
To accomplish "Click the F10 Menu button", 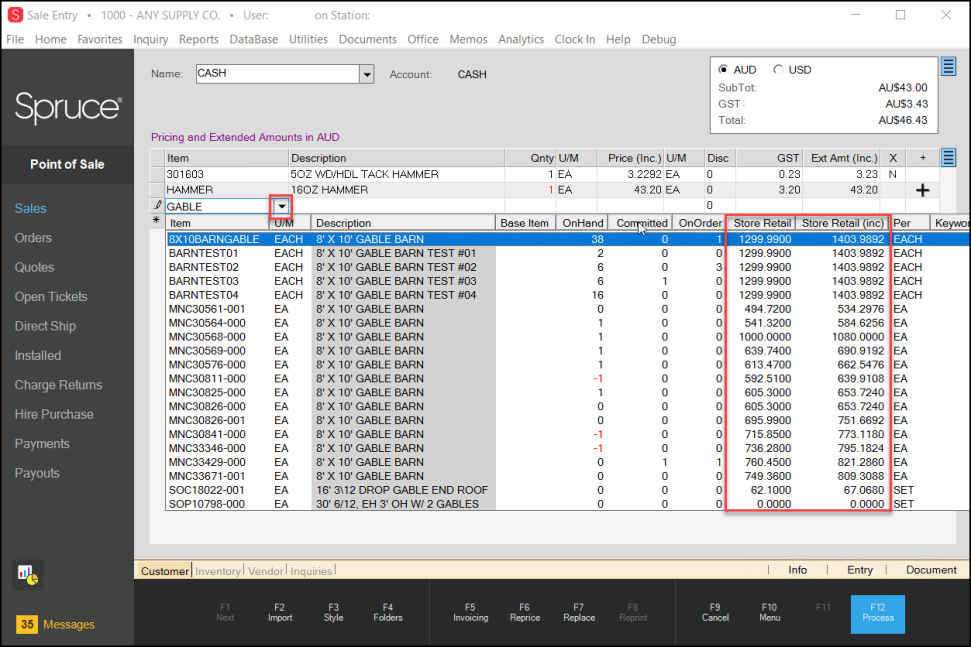I will (769, 612).
